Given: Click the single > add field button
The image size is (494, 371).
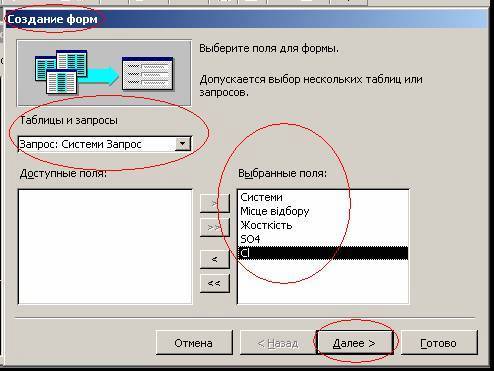Looking at the screenshot, I should click(x=215, y=203).
